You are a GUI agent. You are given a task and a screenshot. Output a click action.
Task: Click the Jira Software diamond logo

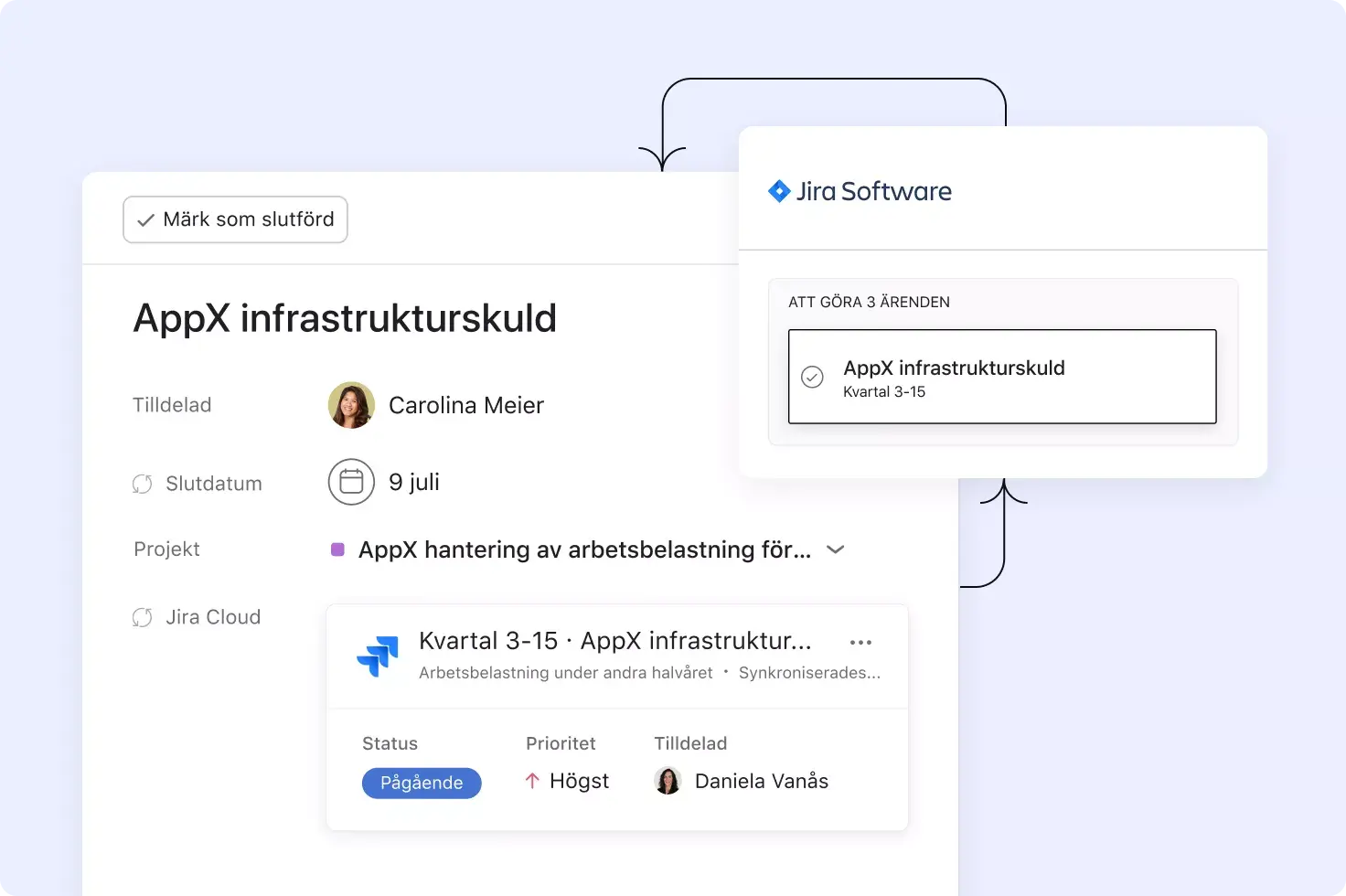point(779,191)
